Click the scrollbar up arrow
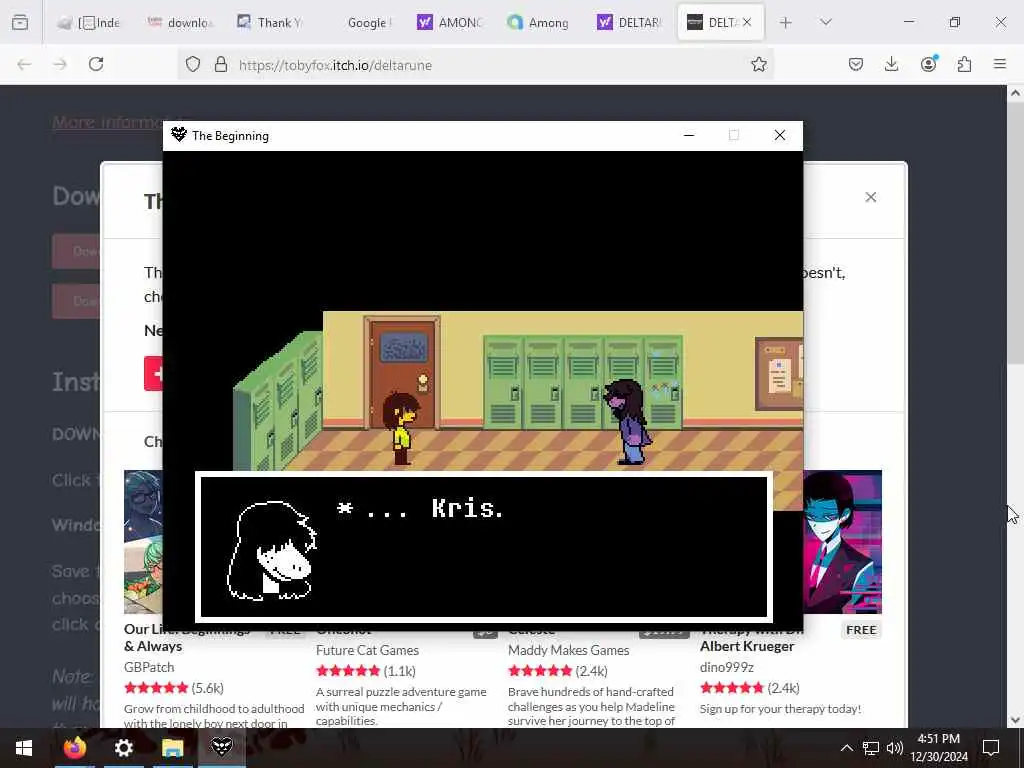 (1015, 93)
